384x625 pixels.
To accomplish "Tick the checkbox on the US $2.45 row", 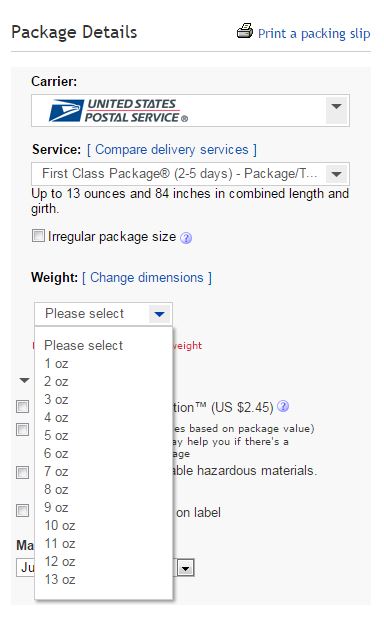I will (22, 407).
